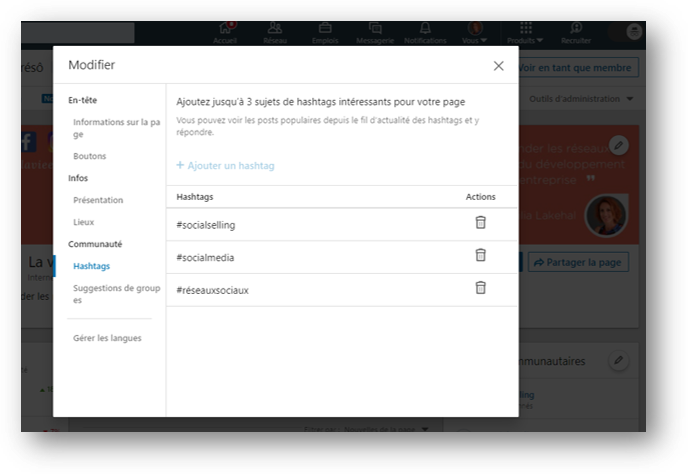
Task: Open Messagerie icon in navbar
Action: tap(375, 33)
